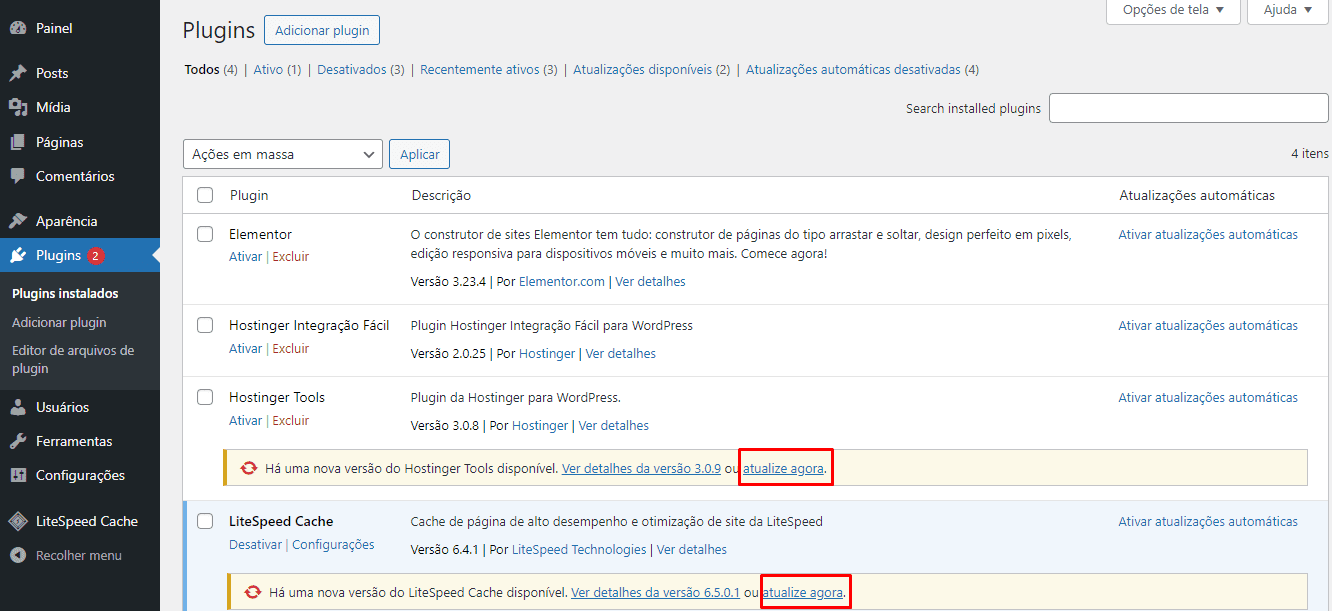Click the Search installed plugins field

coord(1188,108)
